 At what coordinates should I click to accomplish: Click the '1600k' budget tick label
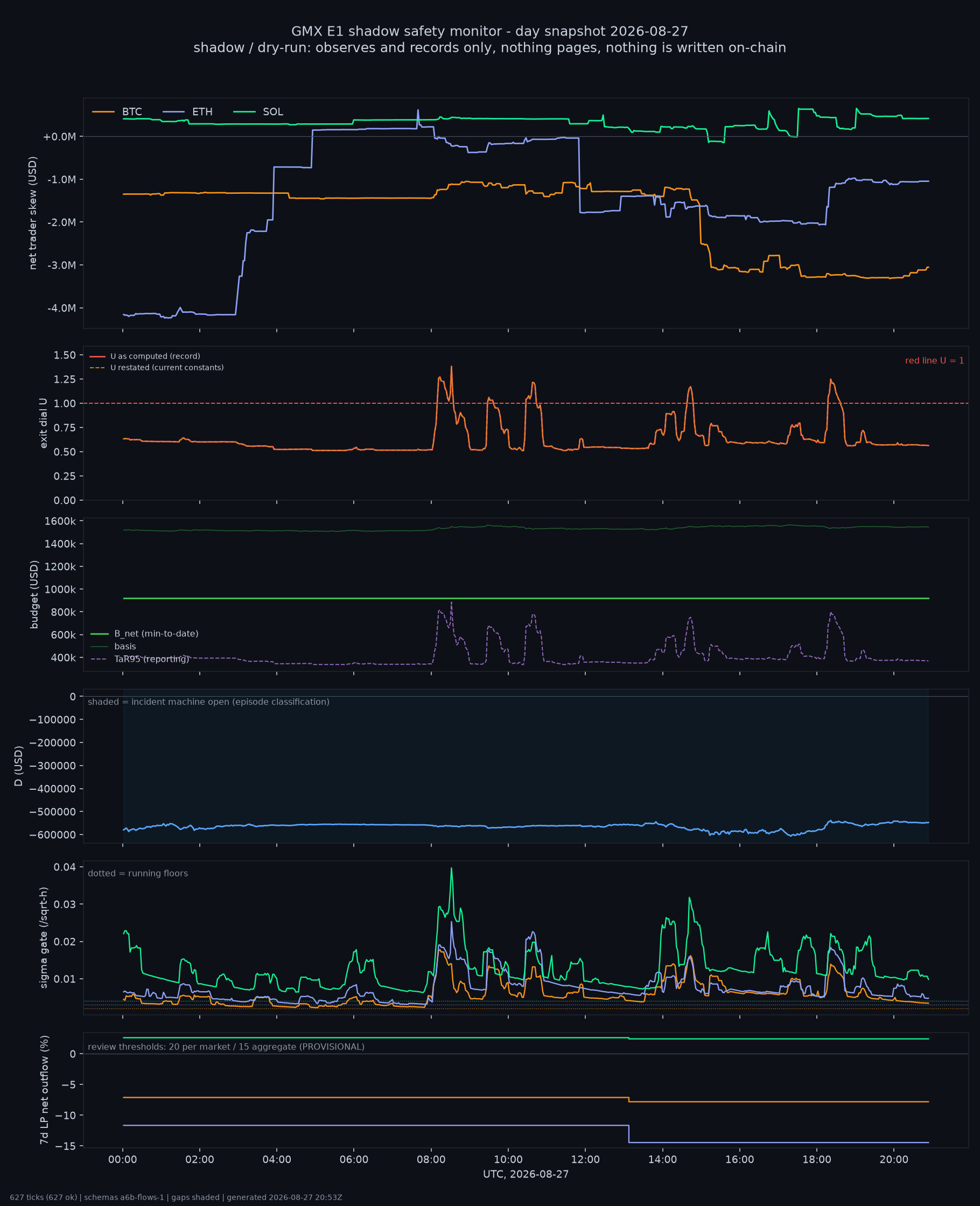(x=60, y=521)
